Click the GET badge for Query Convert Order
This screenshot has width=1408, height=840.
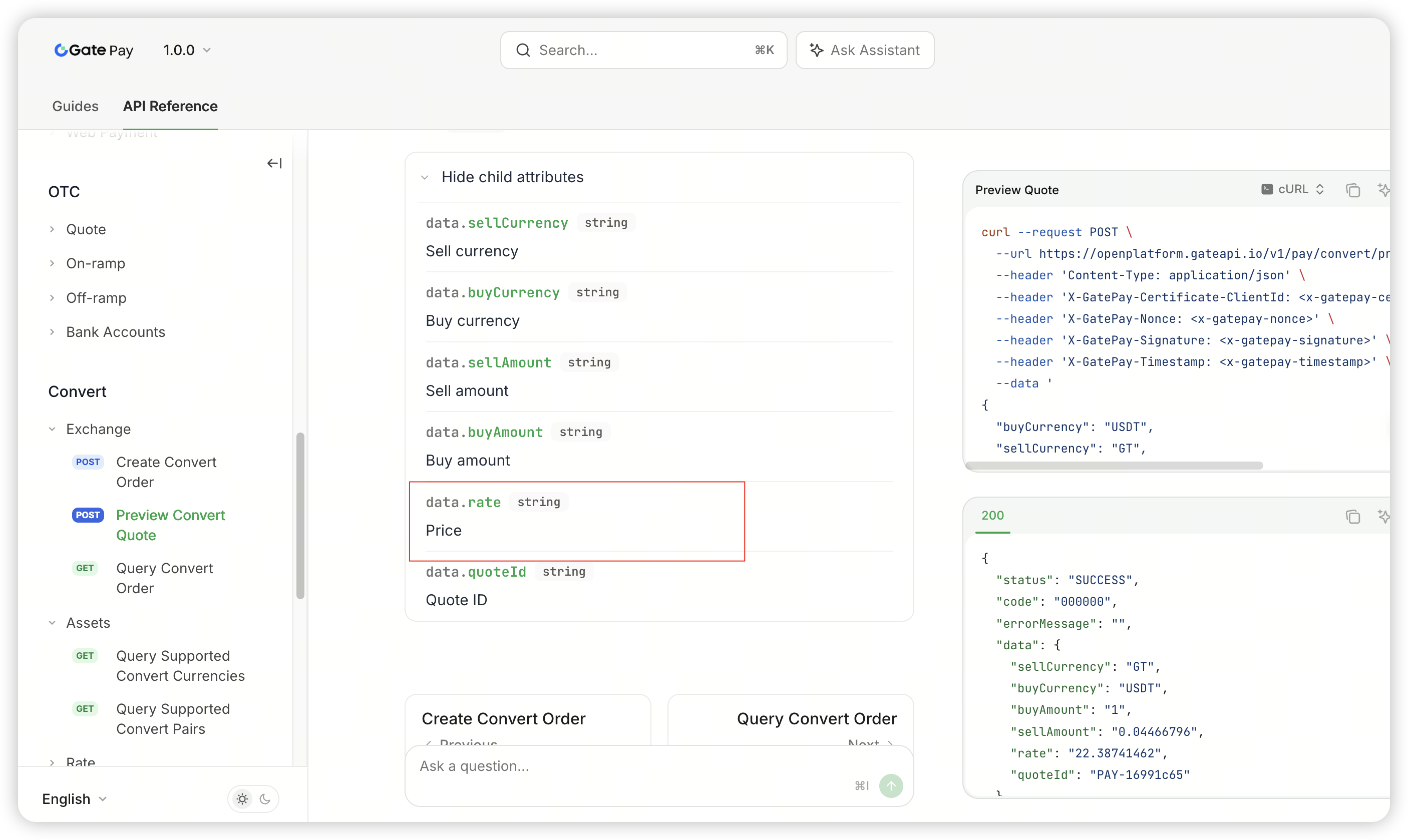coord(85,568)
